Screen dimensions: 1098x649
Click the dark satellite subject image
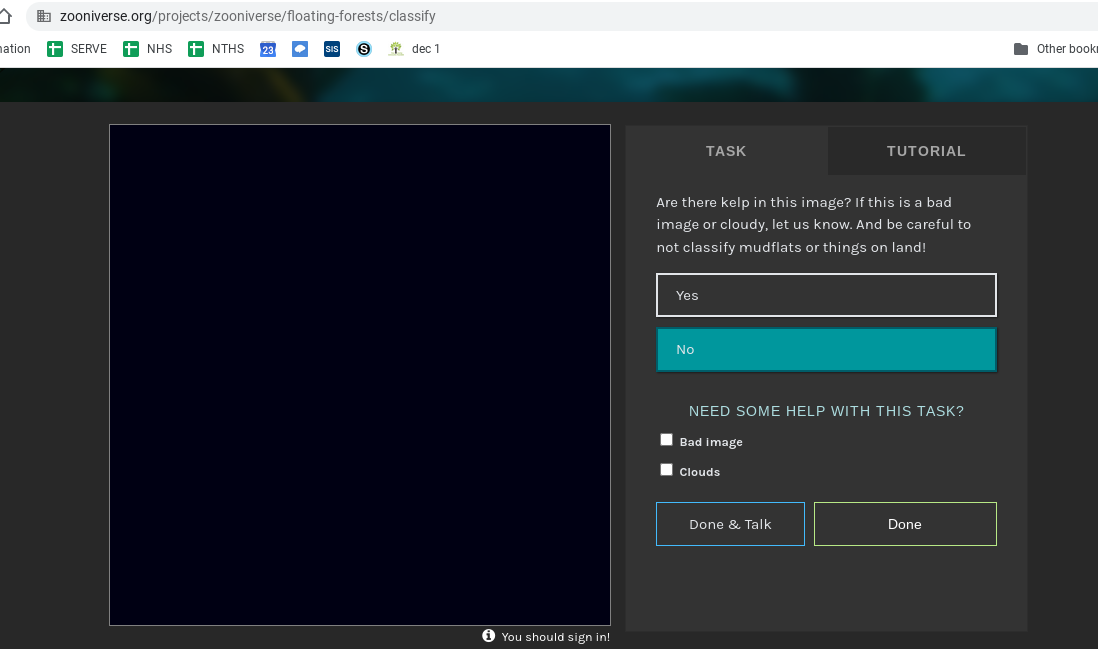pos(360,375)
